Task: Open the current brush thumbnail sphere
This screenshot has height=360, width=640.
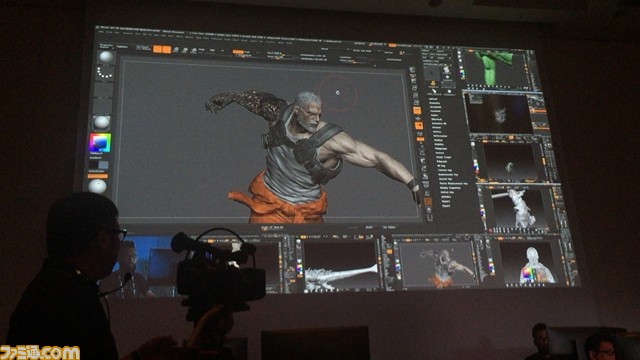Action: [x=107, y=57]
